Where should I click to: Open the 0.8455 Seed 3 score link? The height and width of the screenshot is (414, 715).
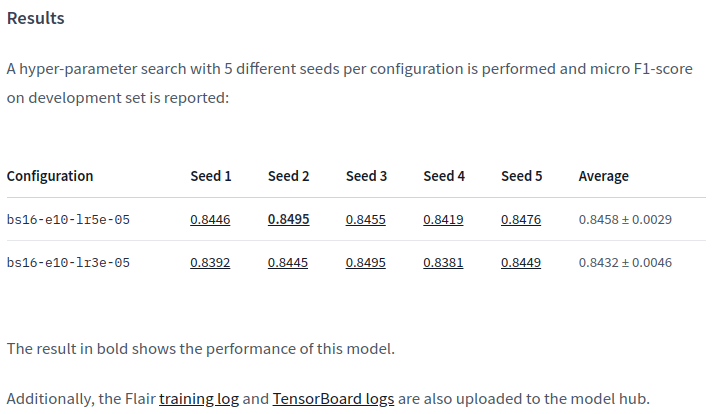[366, 220]
